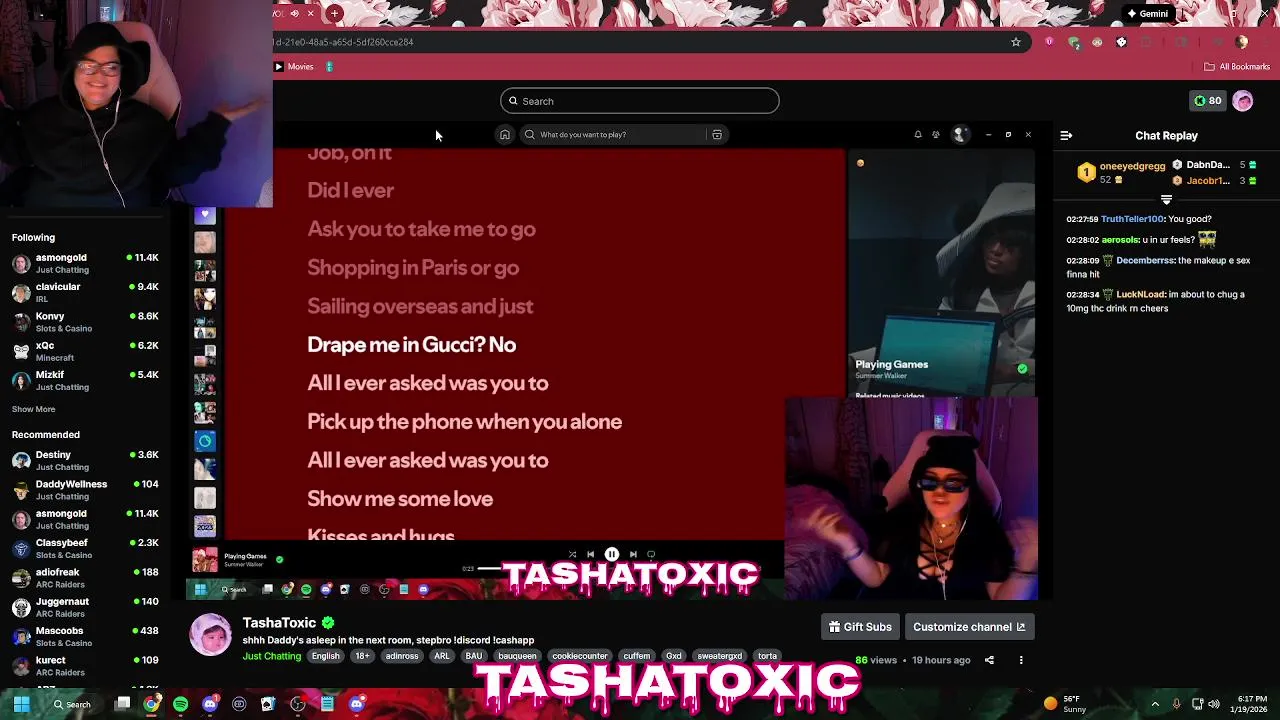Click the Gift Subs button

(860, 627)
